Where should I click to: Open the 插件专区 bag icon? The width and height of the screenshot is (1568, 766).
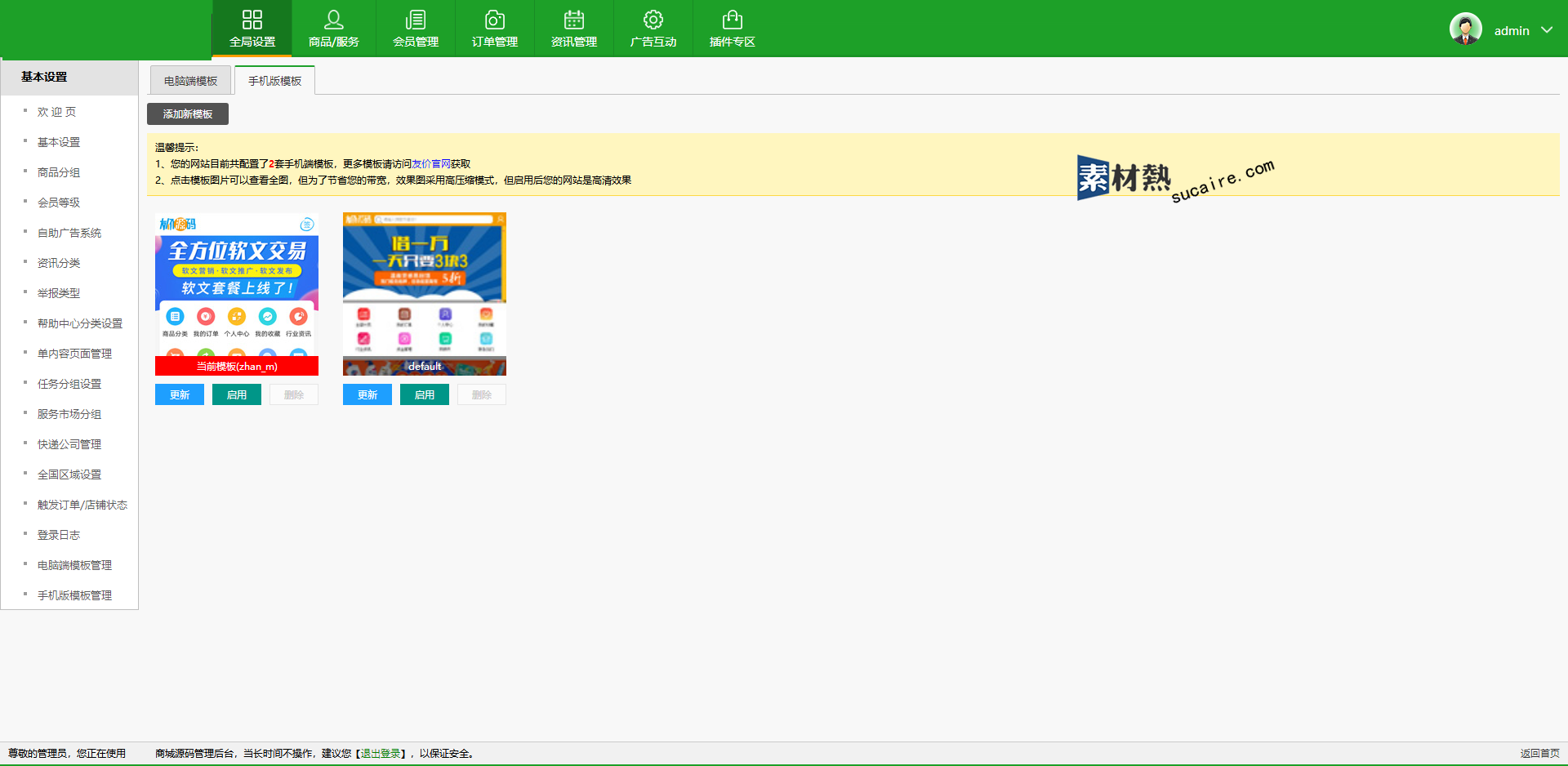click(733, 20)
